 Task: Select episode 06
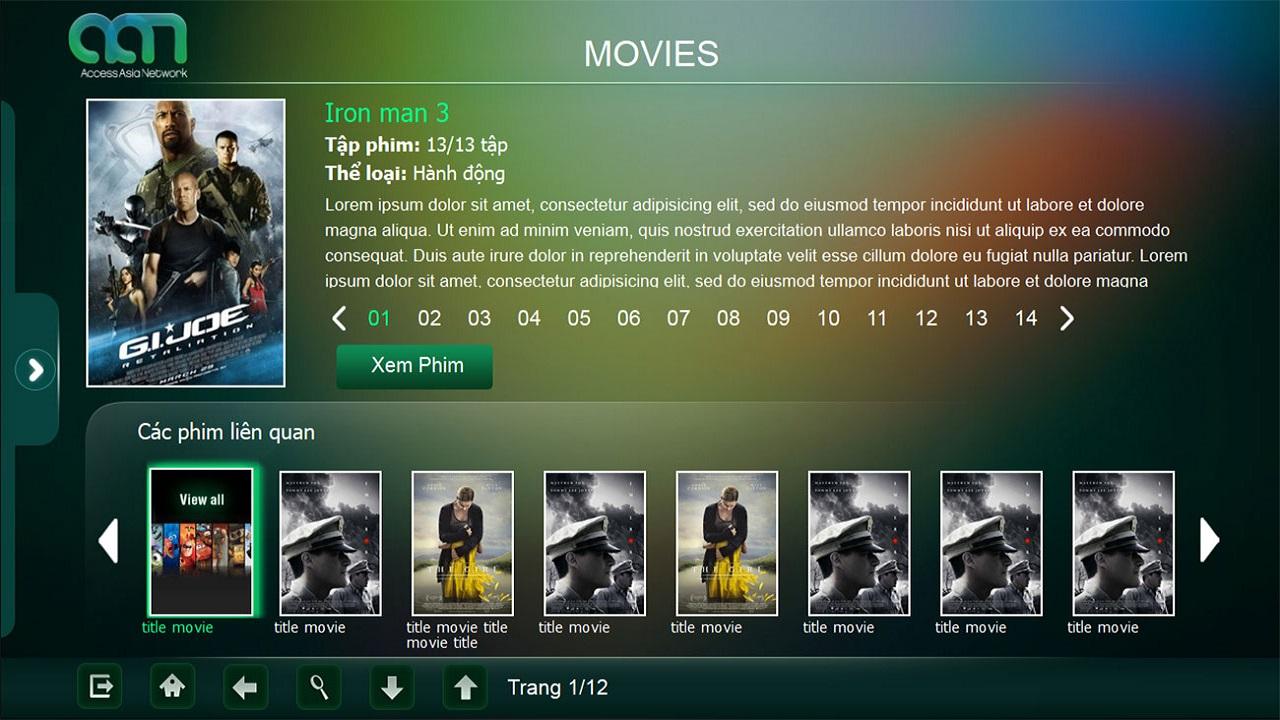(x=628, y=318)
